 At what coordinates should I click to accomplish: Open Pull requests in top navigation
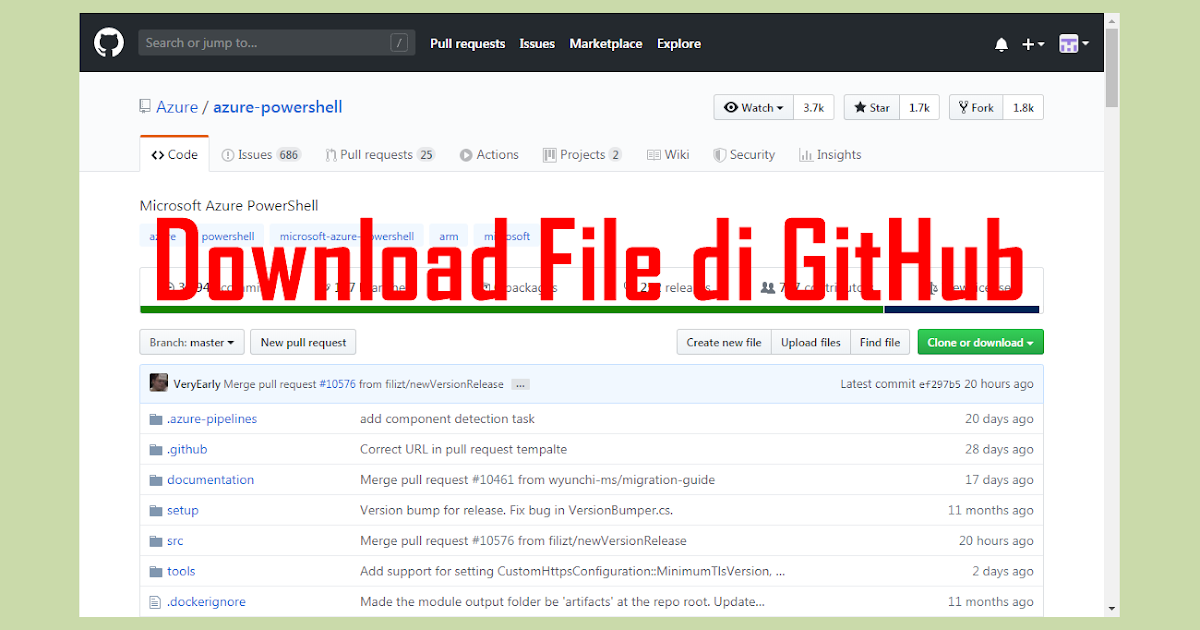coord(467,44)
